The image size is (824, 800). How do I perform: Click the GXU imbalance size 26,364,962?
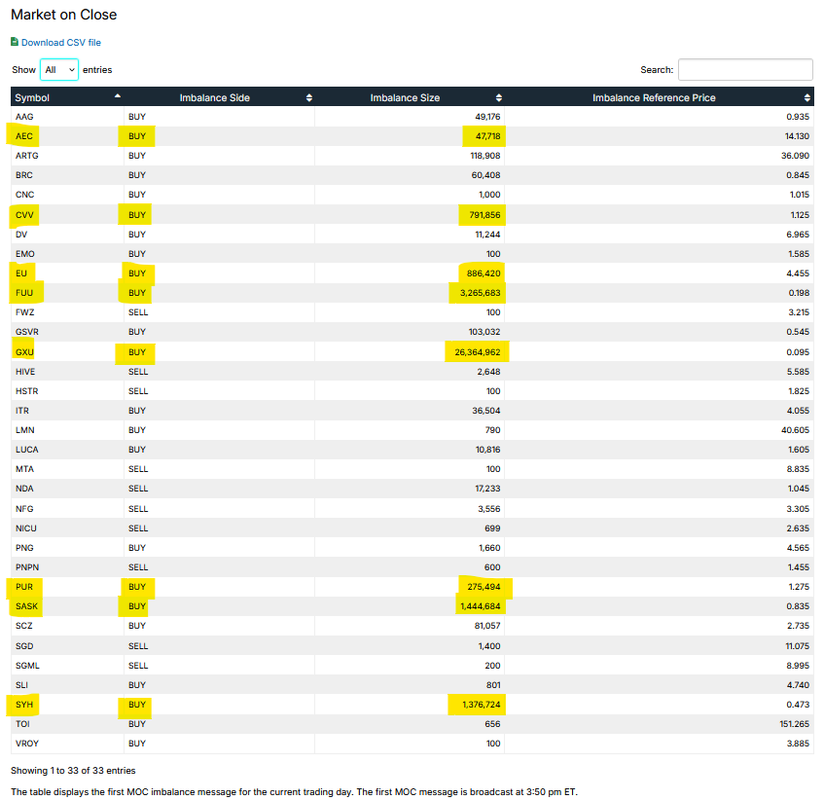click(477, 351)
